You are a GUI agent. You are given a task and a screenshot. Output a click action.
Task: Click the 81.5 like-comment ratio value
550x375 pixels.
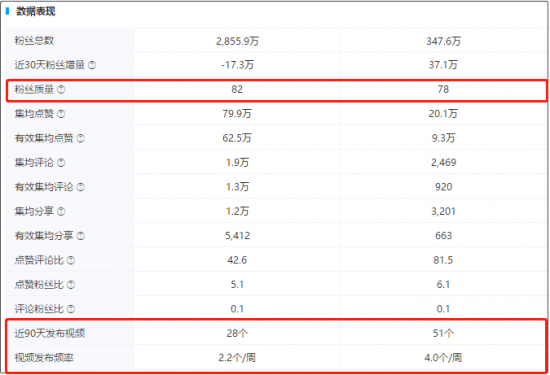click(x=443, y=260)
